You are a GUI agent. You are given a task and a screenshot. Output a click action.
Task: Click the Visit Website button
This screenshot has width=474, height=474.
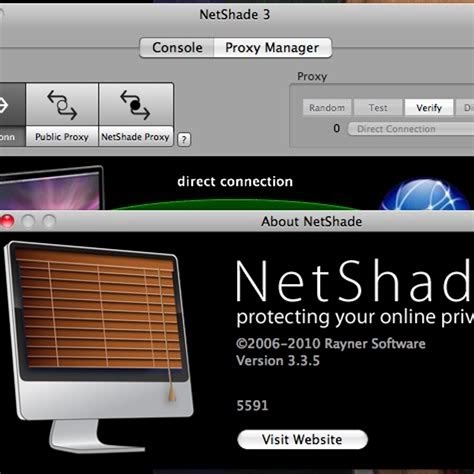coord(302,439)
